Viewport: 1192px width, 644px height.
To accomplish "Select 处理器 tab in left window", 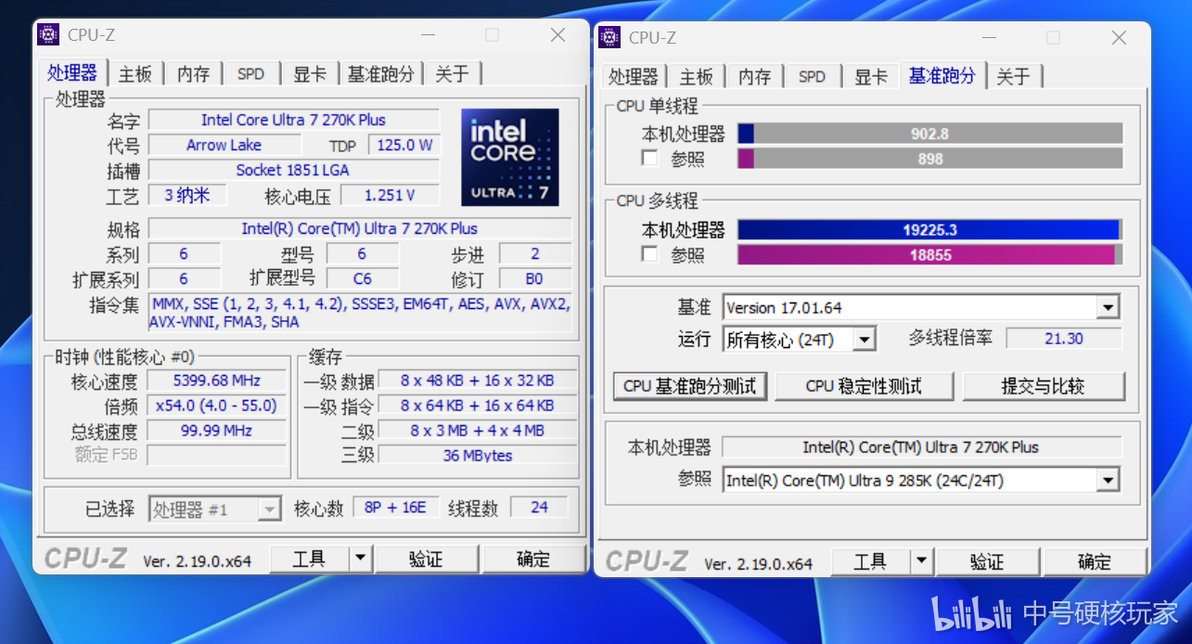I will 72,72.
